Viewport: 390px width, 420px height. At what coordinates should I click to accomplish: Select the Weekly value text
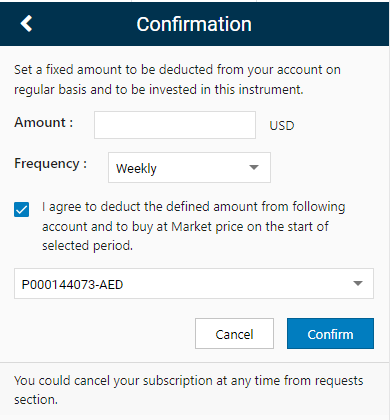click(136, 169)
